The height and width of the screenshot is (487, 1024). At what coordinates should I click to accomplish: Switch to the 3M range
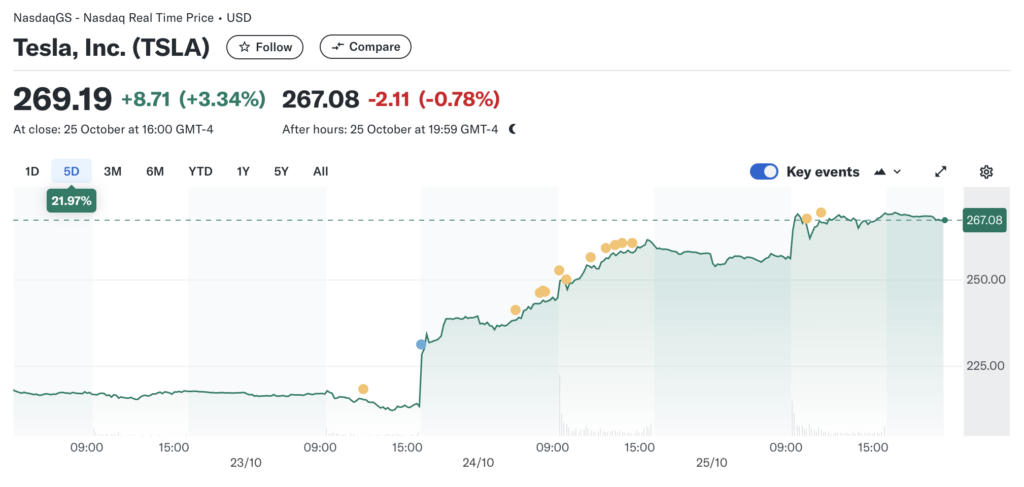coord(113,171)
